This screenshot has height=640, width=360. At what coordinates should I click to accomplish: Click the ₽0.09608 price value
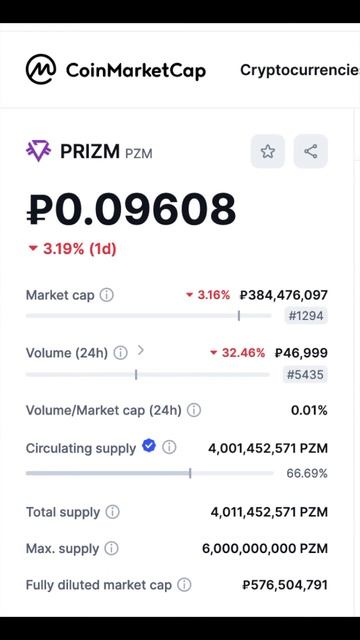[x=131, y=210]
